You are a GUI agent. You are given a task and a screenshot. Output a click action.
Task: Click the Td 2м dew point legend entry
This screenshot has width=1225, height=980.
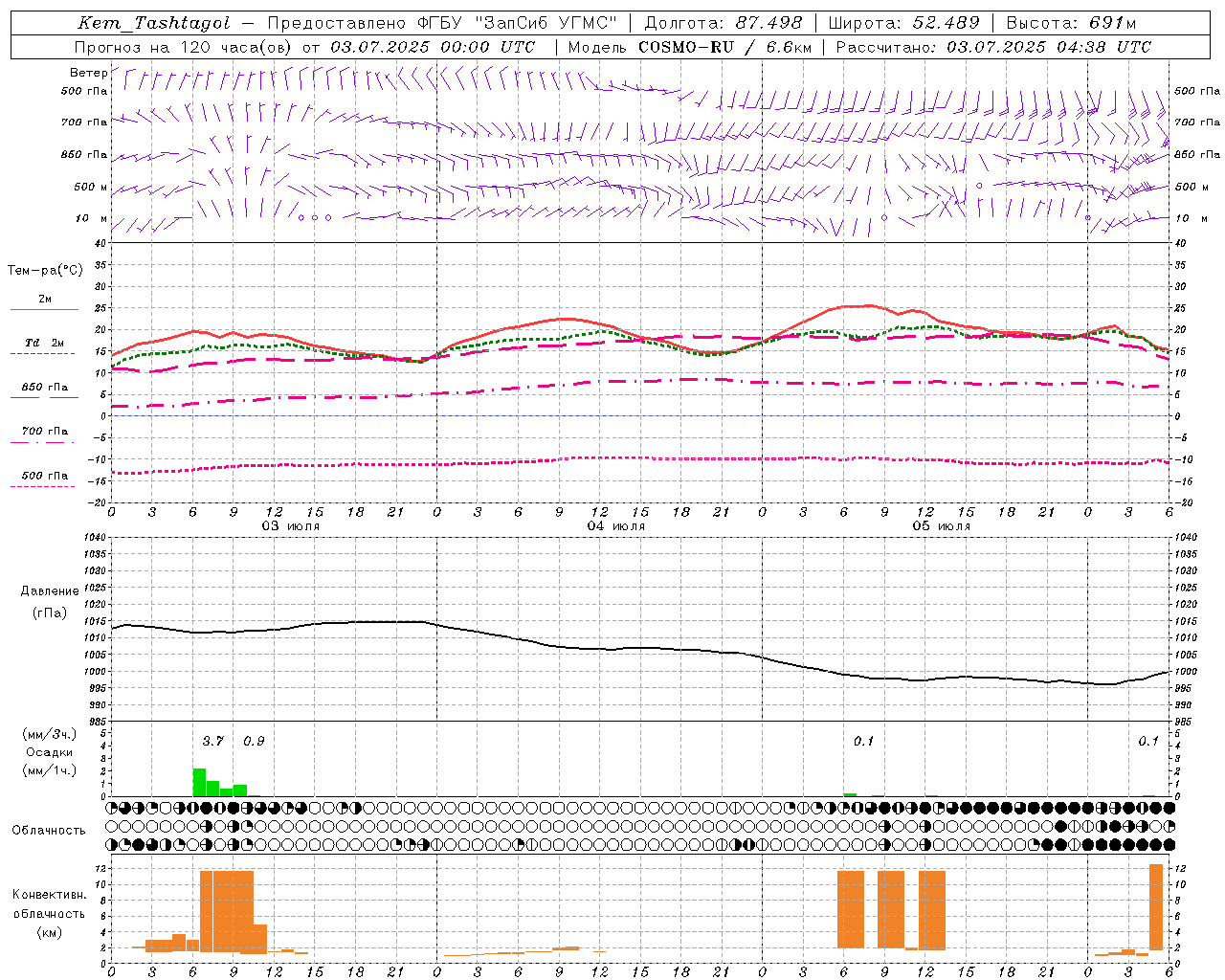pyautogui.click(x=44, y=343)
